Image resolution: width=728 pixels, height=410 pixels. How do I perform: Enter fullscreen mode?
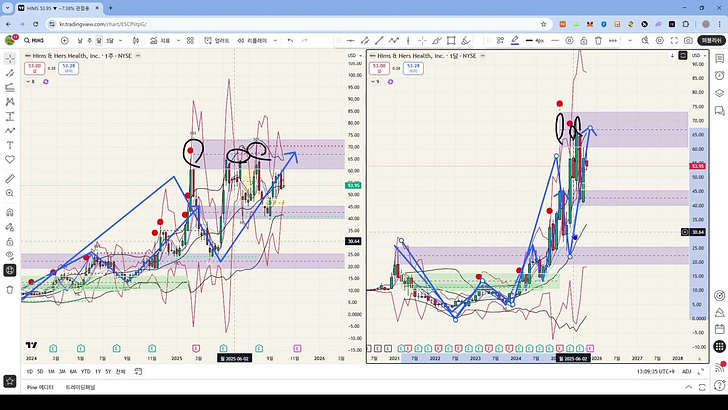[674, 41]
